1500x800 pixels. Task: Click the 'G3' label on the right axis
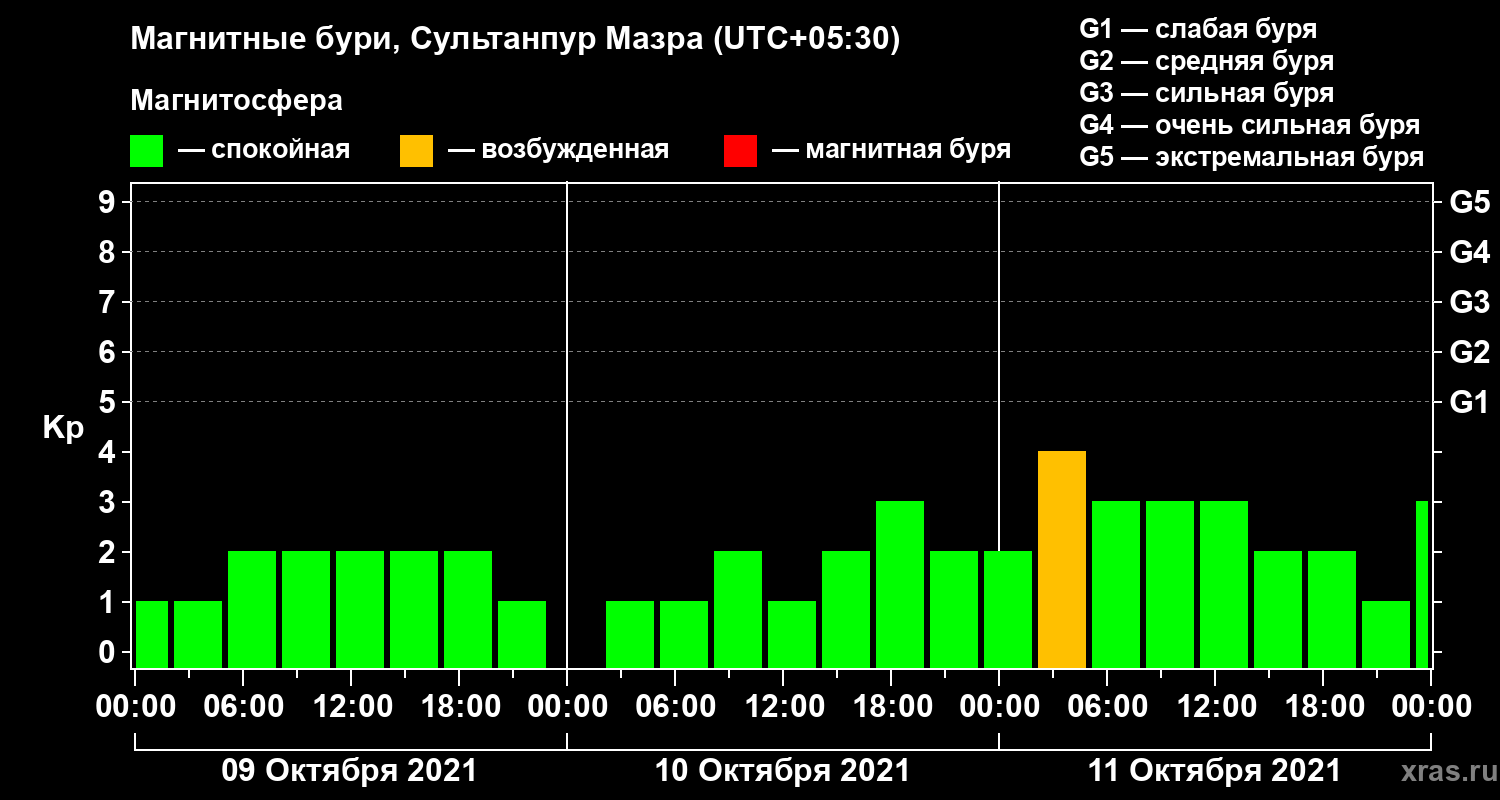(x=1469, y=302)
